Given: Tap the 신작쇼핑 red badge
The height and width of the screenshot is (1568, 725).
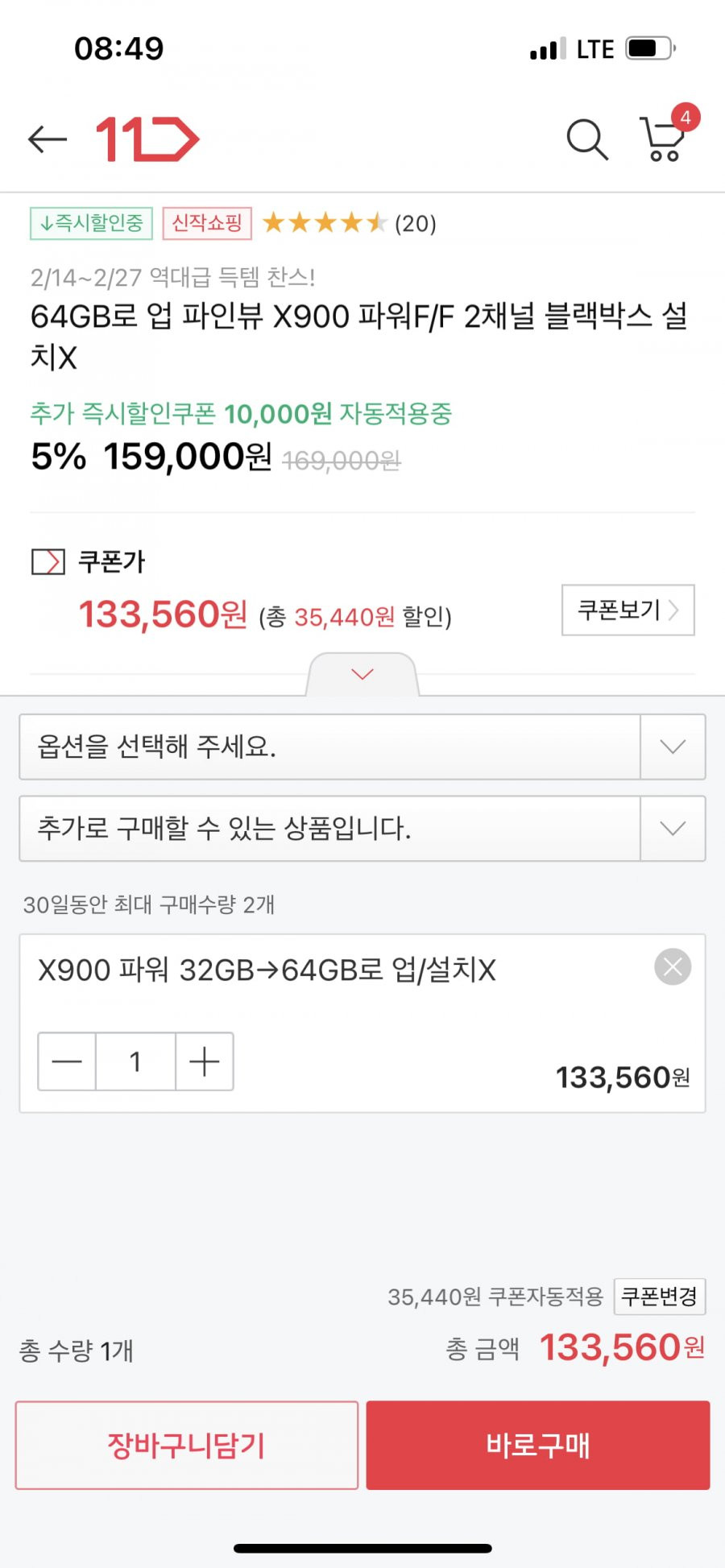Looking at the screenshot, I should [x=207, y=223].
